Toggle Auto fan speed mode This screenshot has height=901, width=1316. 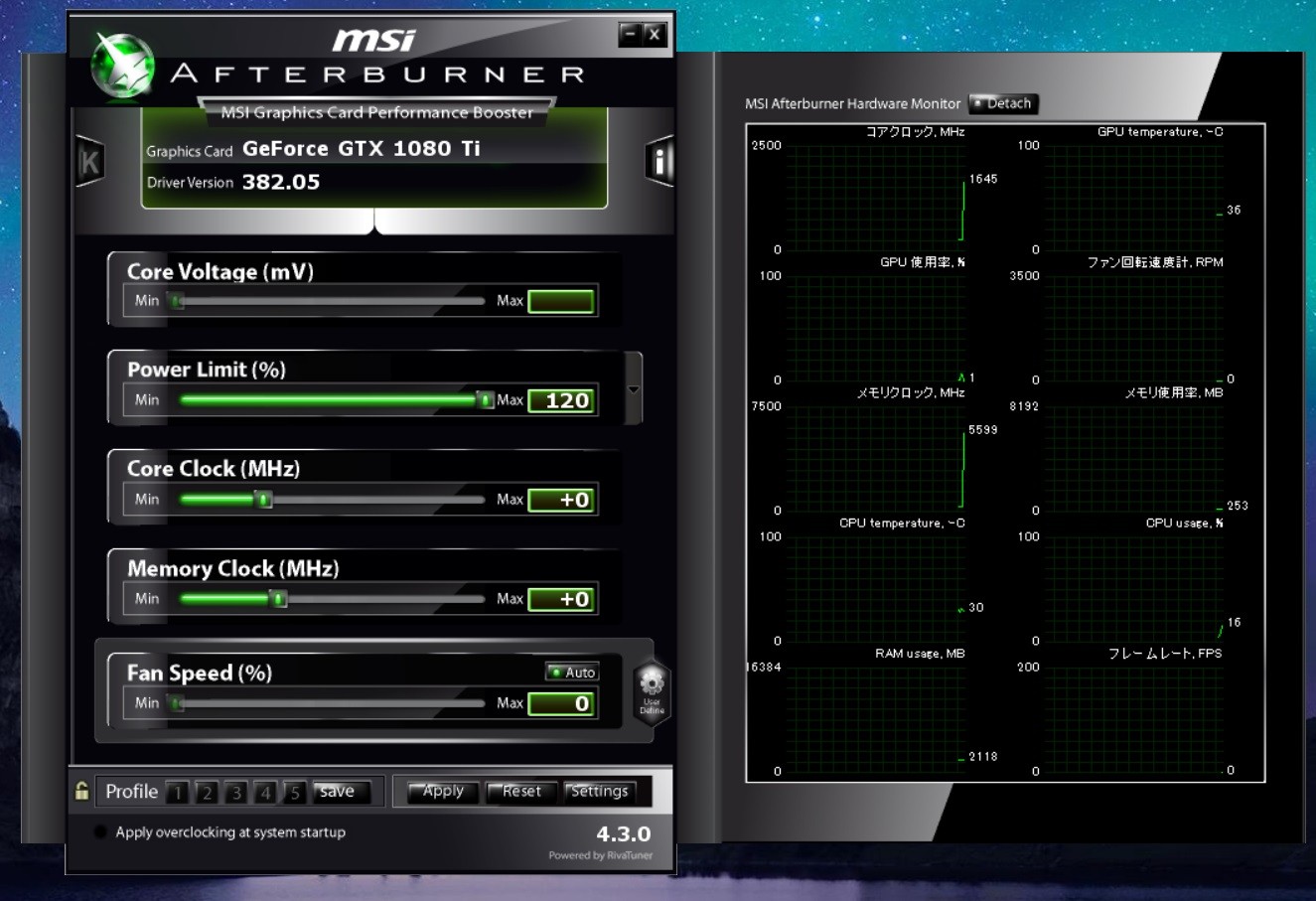point(572,673)
